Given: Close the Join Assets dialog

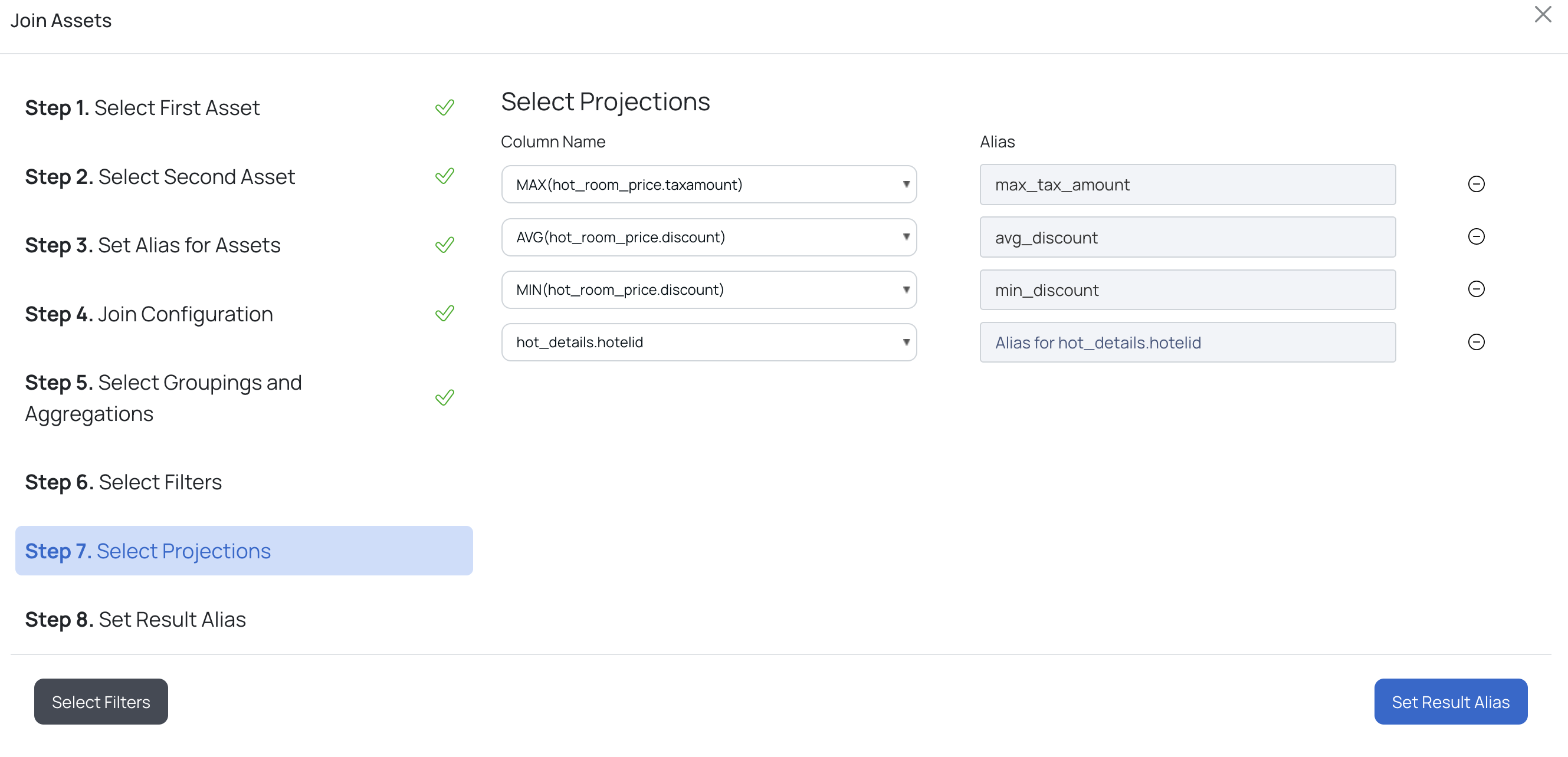Looking at the screenshot, I should [1543, 15].
